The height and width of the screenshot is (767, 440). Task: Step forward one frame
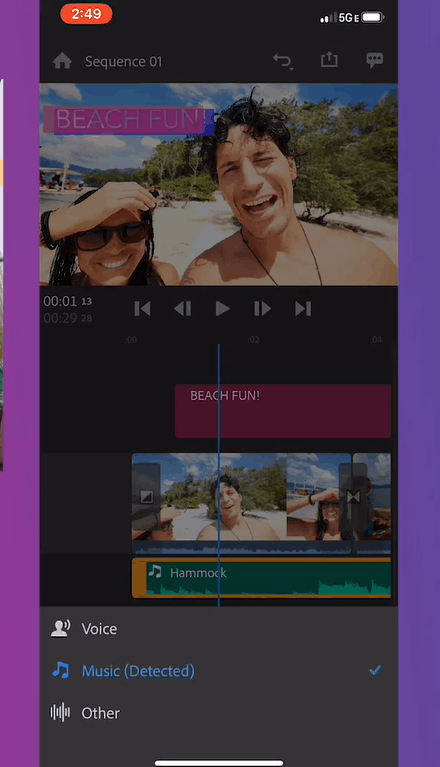point(263,309)
